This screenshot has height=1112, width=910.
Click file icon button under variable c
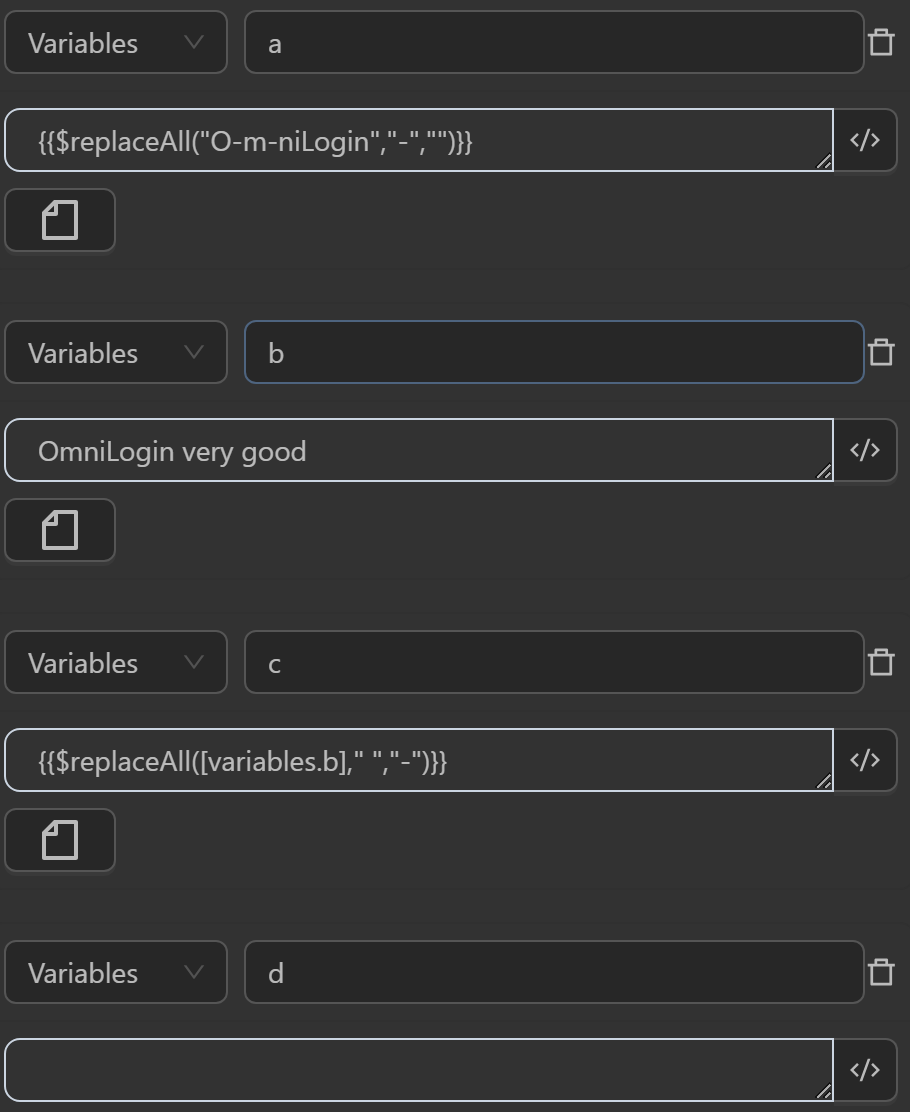click(x=60, y=840)
